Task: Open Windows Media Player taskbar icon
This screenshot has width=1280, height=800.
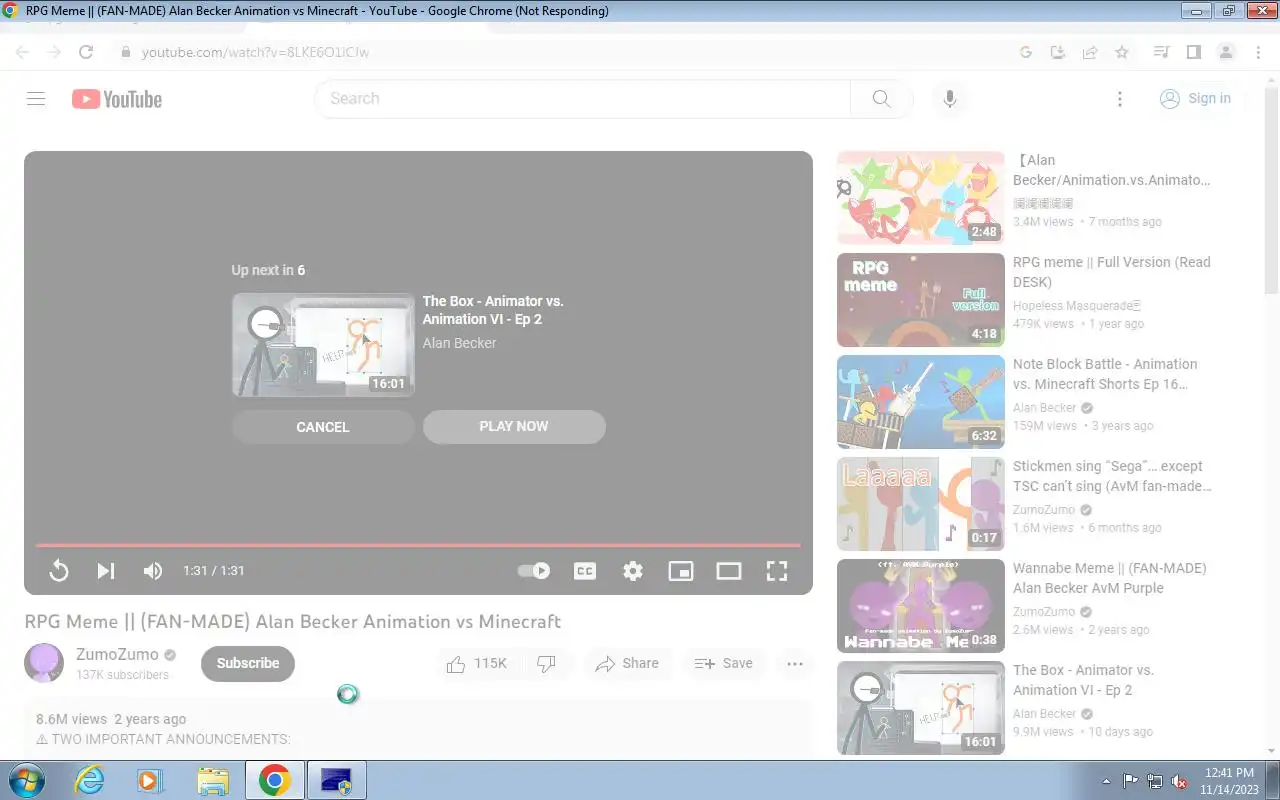Action: coord(151,780)
